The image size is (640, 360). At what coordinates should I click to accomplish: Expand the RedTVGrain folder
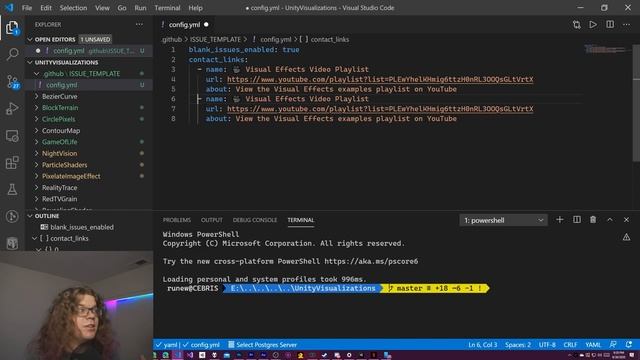coord(37,199)
